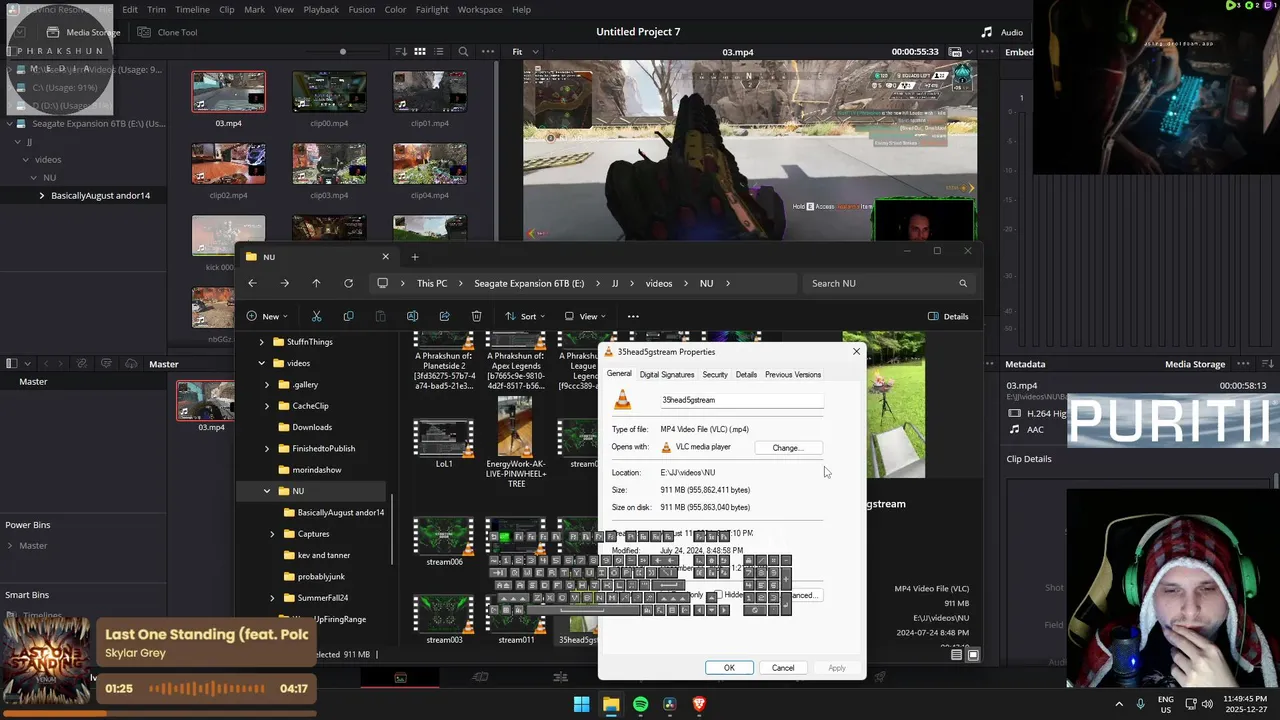Collapse the videos folder in Explorer tree
Screen dimensions: 1280x720
262,363
